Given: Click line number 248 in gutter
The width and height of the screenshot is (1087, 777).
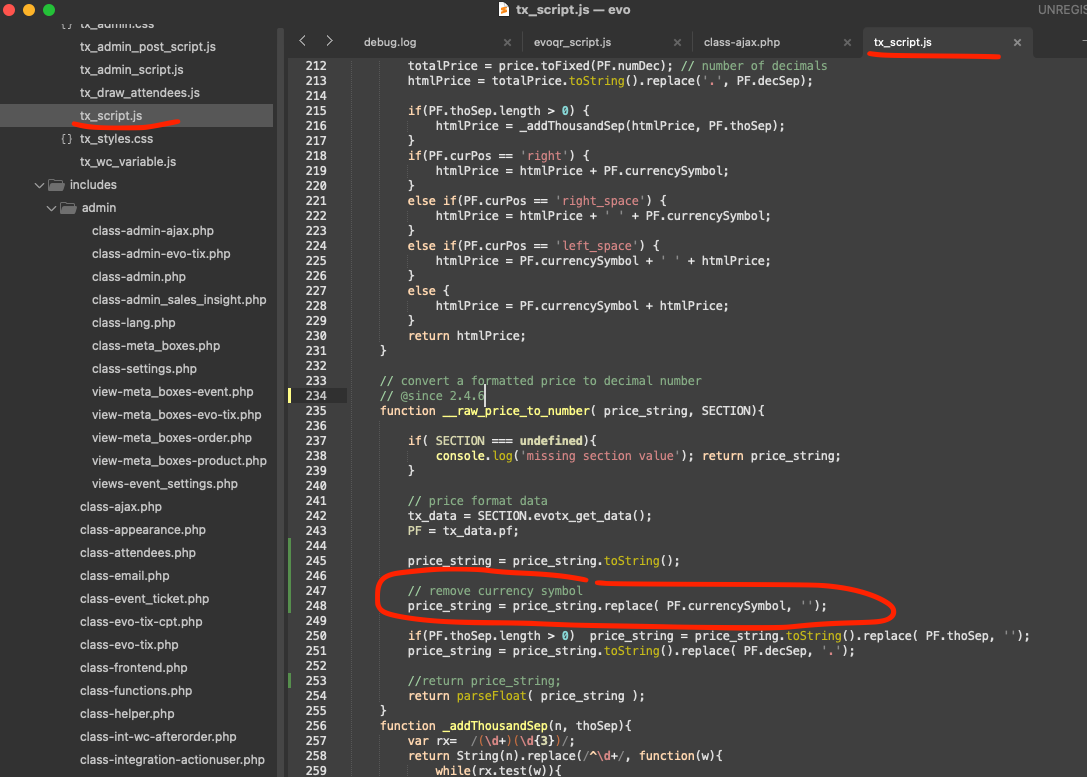Looking at the screenshot, I should click(316, 606).
